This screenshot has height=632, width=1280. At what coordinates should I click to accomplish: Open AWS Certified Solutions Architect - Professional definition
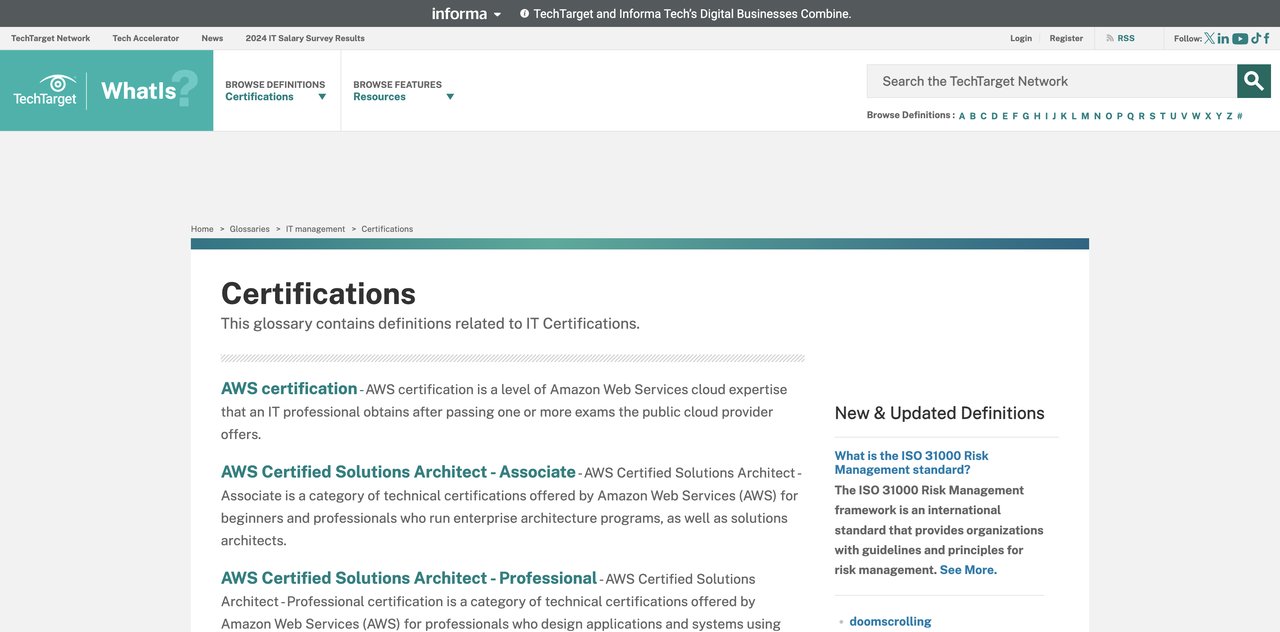[409, 578]
